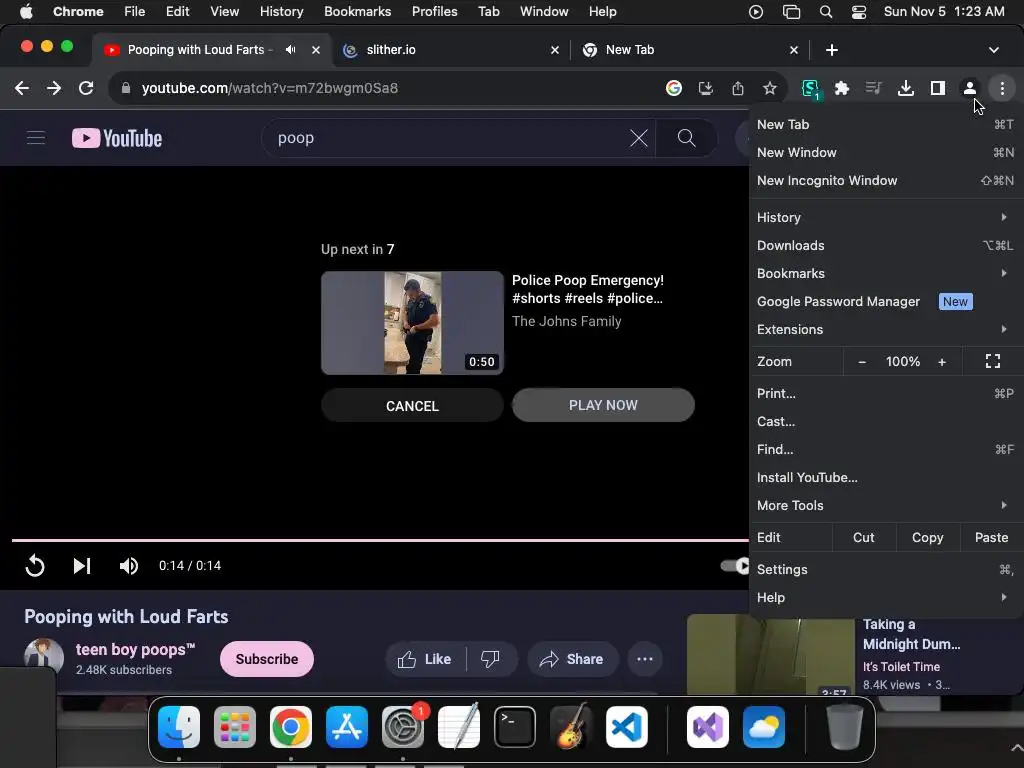
Task: Choose Install YouTube menu item
Action: 886,477
